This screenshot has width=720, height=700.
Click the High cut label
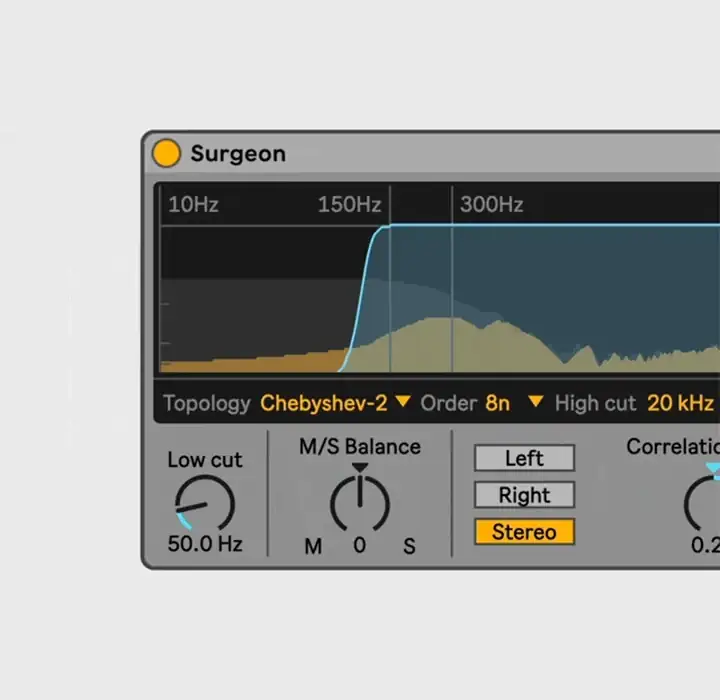click(595, 403)
